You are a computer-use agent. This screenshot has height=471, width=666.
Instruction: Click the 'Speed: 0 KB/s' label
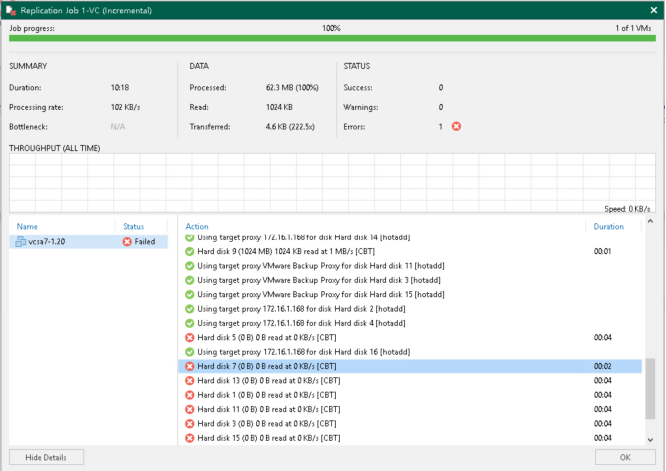[x=627, y=209]
